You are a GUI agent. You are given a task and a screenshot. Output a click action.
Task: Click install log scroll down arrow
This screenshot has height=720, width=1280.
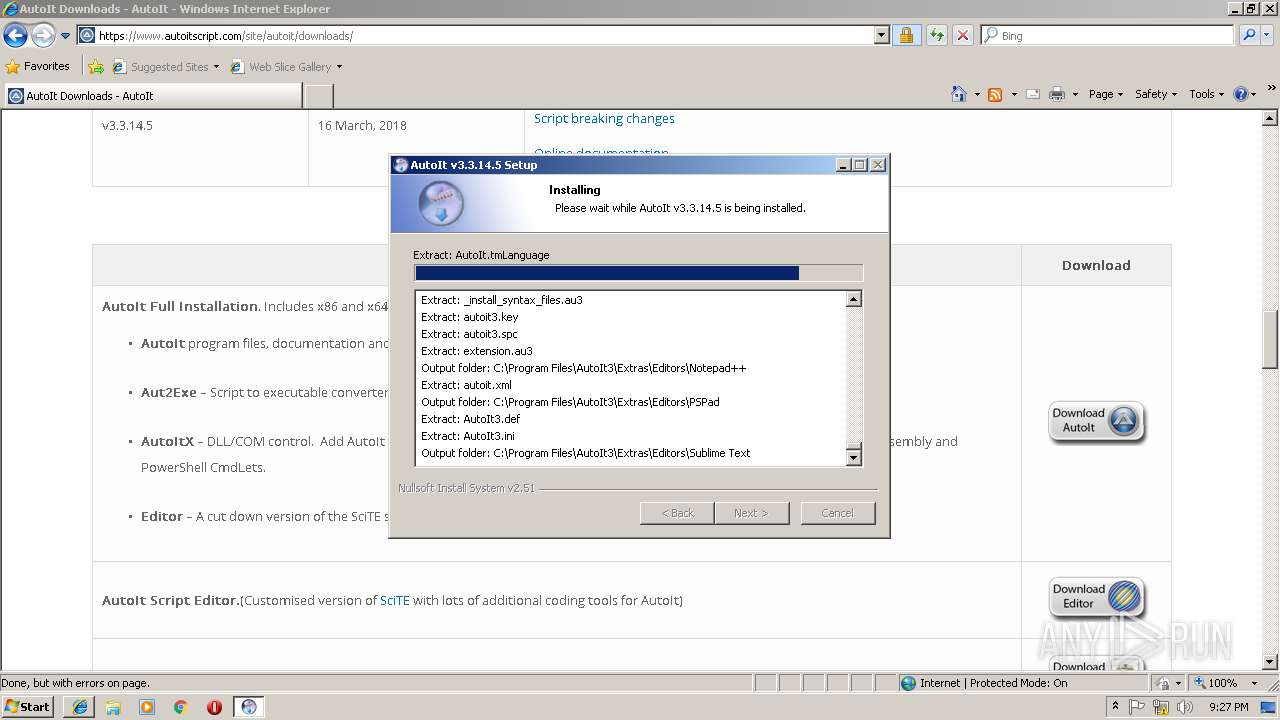[854, 457]
